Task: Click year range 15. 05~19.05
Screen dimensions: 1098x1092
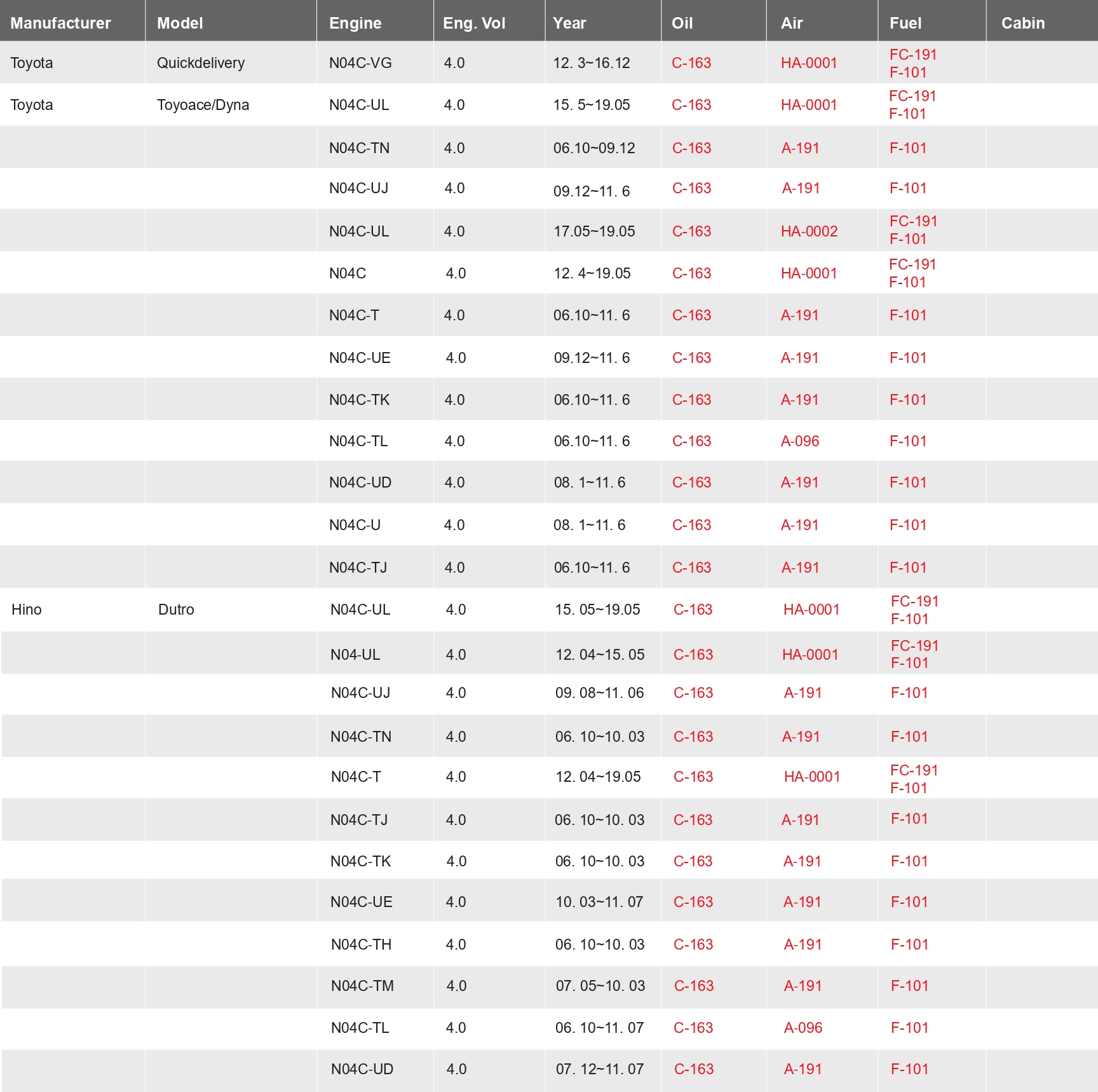Action: 598,610
